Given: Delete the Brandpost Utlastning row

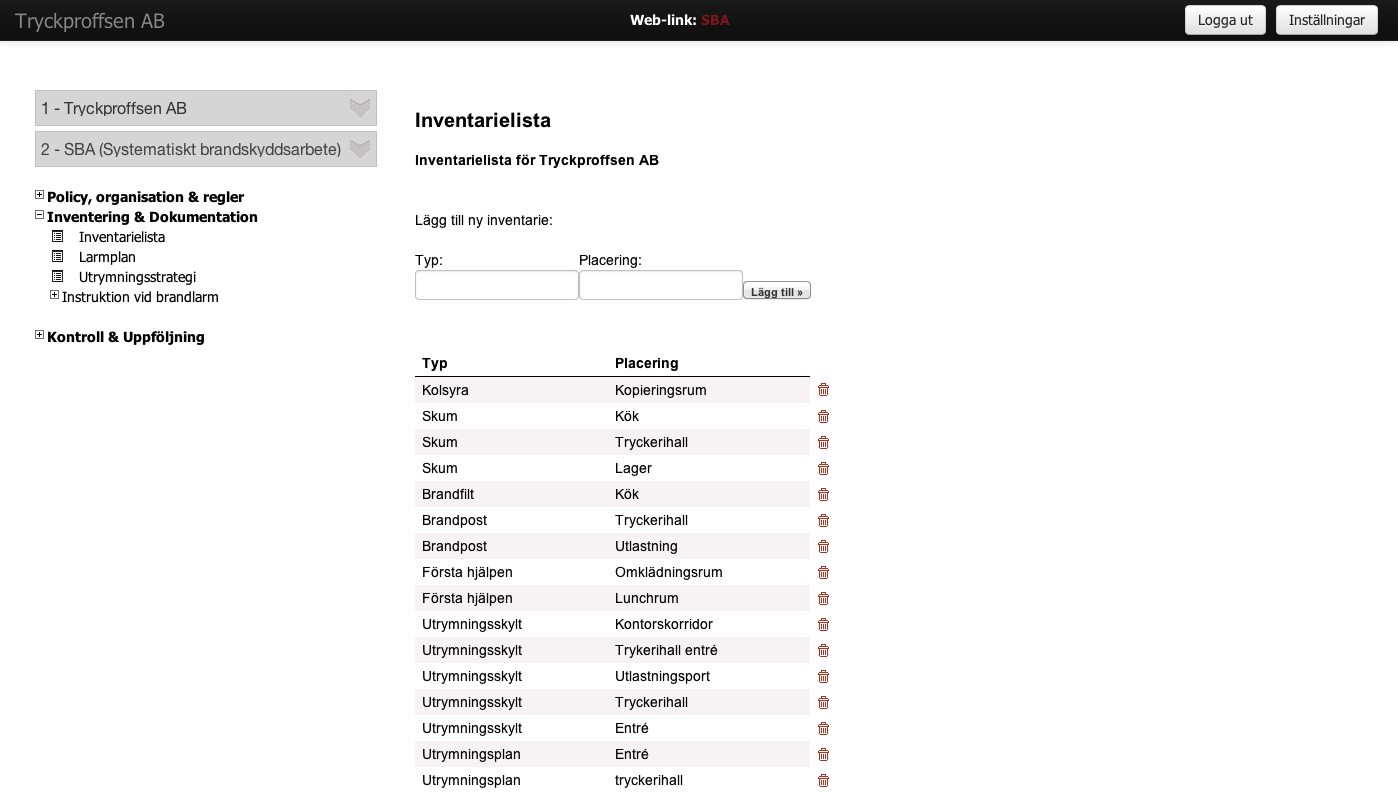Looking at the screenshot, I should 824,546.
